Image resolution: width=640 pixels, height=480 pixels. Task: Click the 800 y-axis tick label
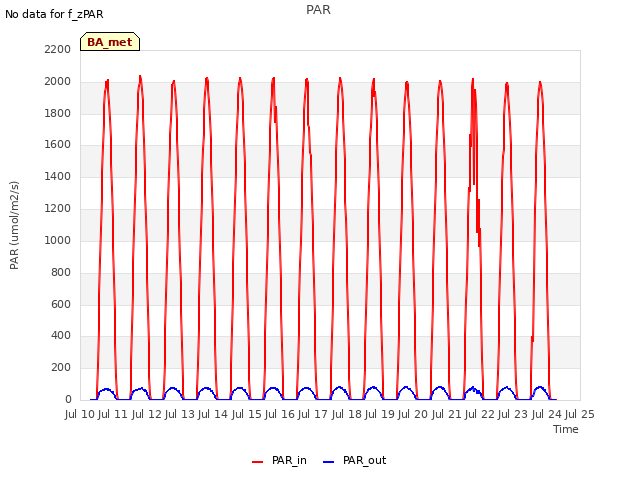coord(61,272)
